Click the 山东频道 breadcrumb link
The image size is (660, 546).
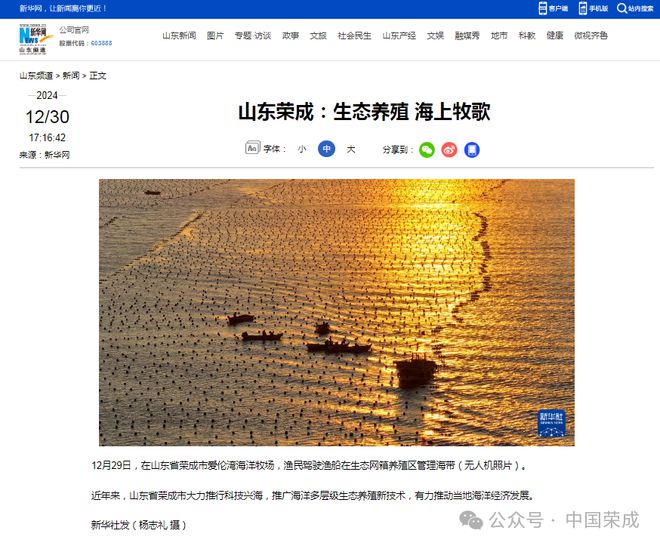(36, 75)
